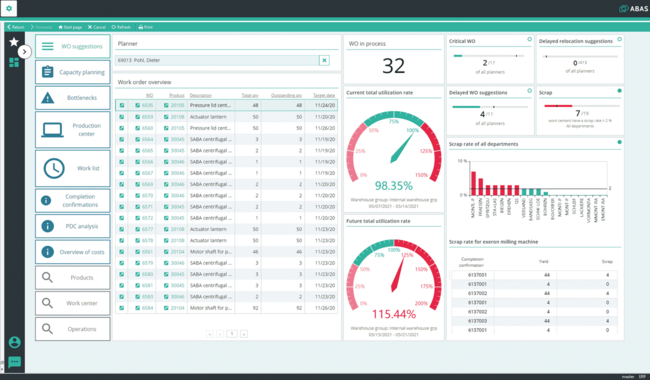This screenshot has width=650, height=380.
Task: Click Refresh in the toolbar
Action: [121, 27]
